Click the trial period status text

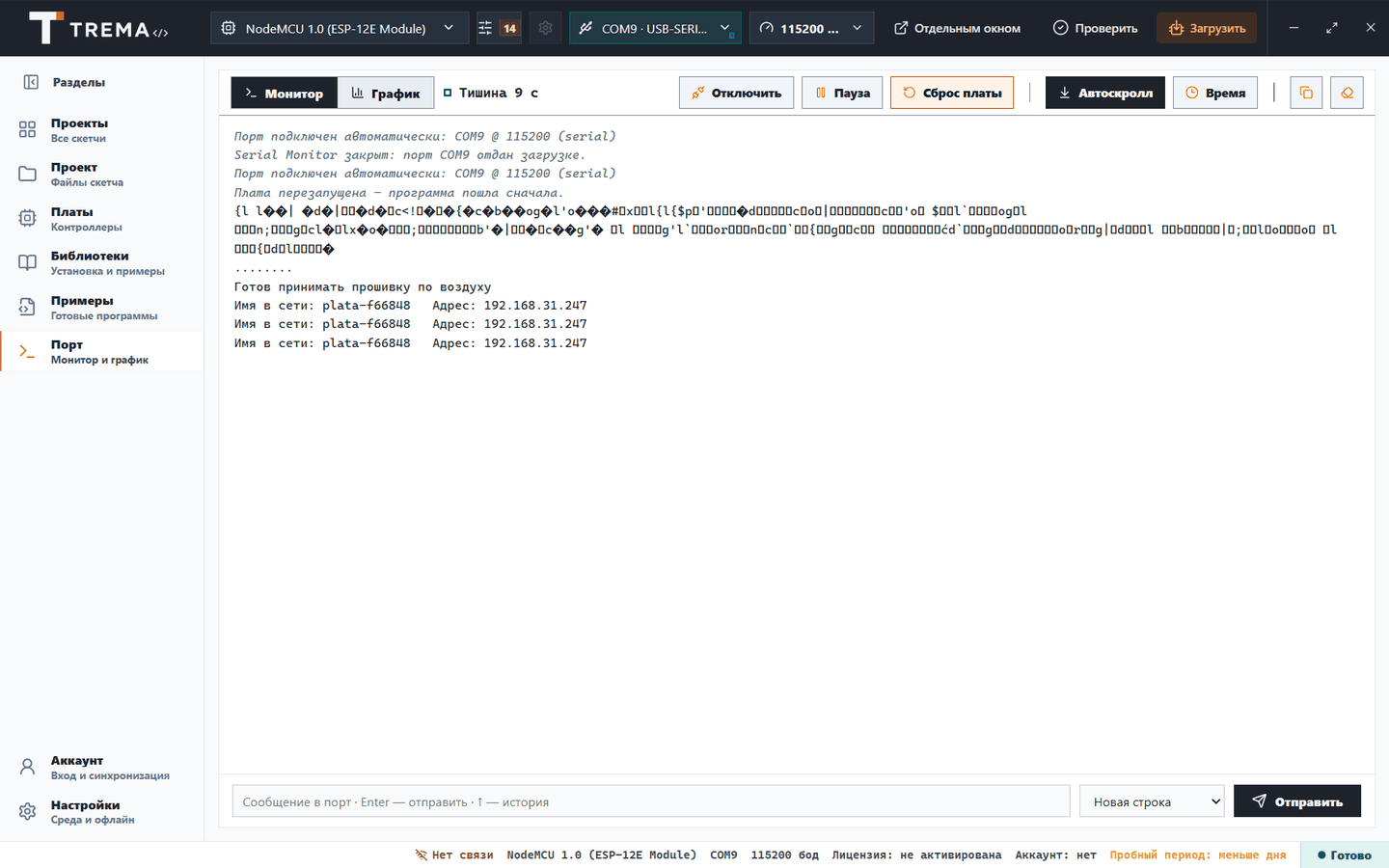point(1197,854)
